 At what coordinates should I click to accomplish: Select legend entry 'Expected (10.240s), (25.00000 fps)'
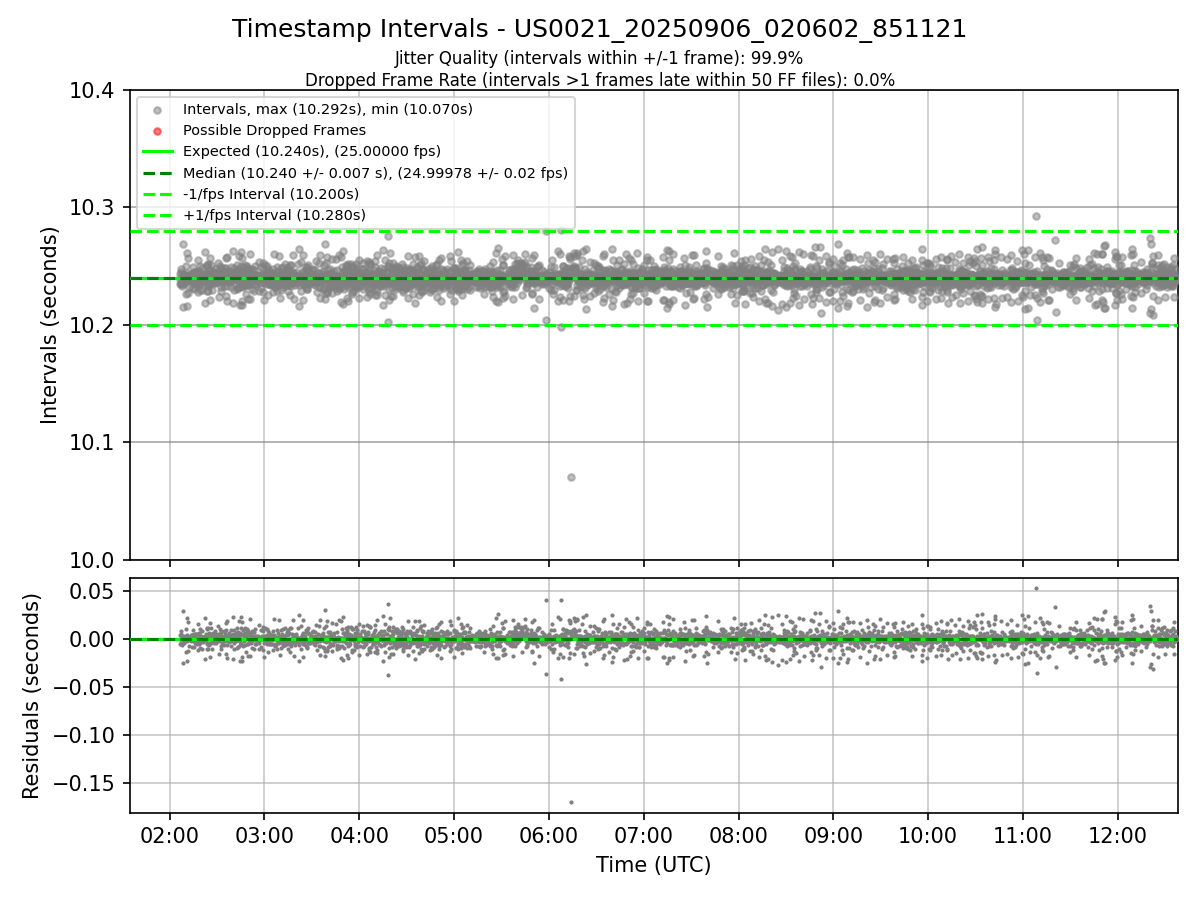coord(312,151)
